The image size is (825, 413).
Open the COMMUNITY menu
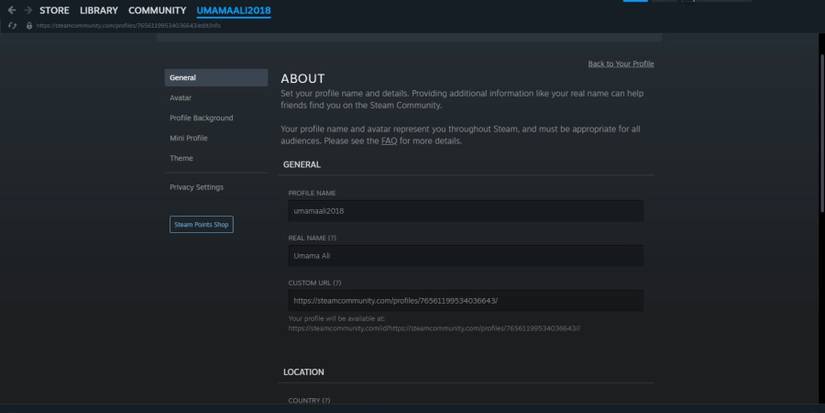tap(157, 10)
